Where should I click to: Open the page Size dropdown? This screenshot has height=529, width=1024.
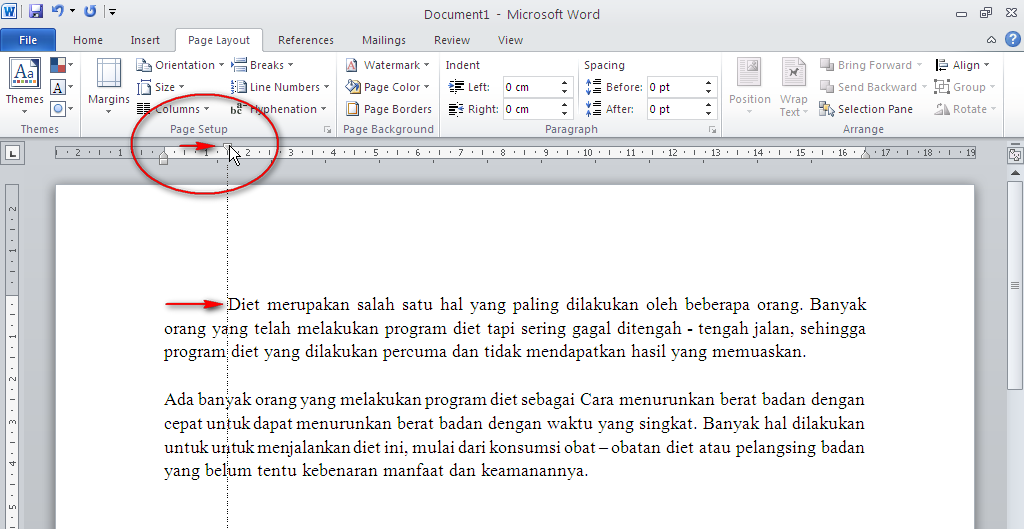[x=161, y=87]
